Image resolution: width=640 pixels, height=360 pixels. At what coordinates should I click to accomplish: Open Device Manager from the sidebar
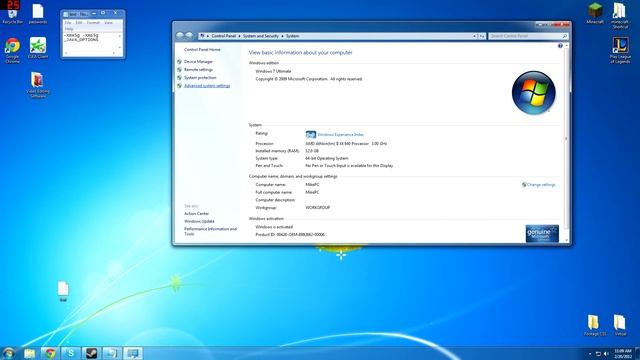pyautogui.click(x=198, y=62)
